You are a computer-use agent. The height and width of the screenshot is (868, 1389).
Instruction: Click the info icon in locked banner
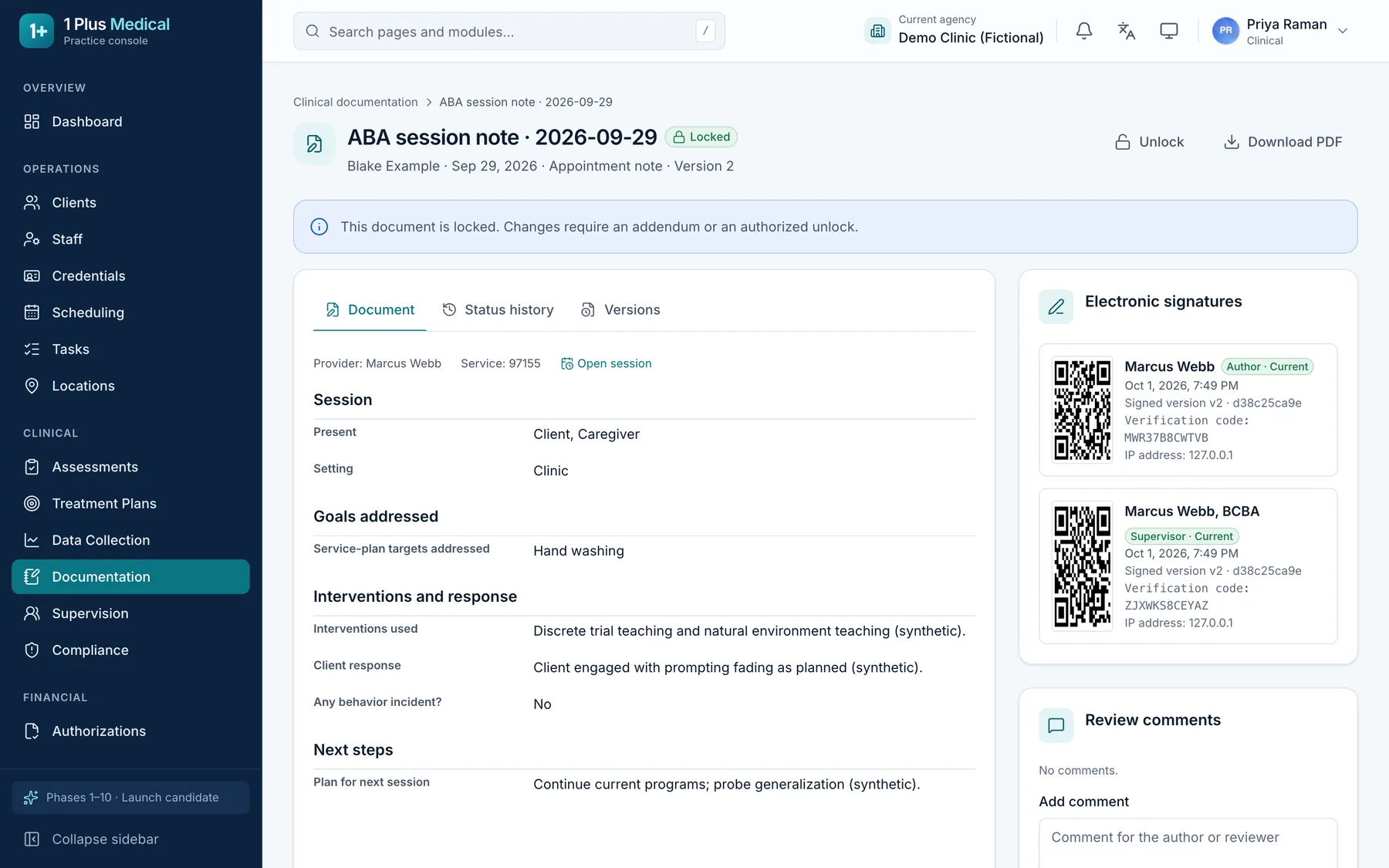(319, 227)
